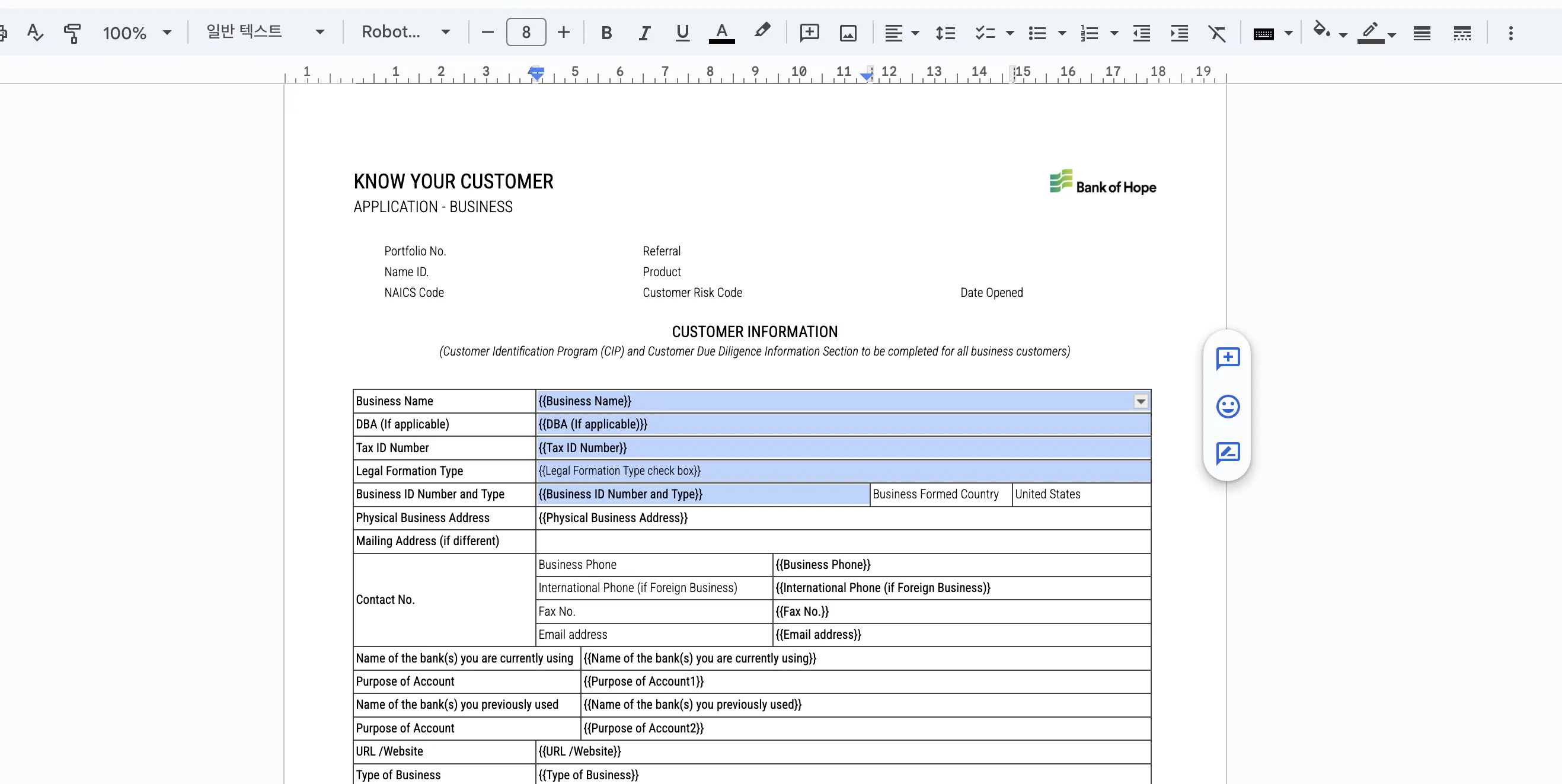Open the 100% zoom dropdown
Image resolution: width=1562 pixels, height=784 pixels.
[137, 33]
